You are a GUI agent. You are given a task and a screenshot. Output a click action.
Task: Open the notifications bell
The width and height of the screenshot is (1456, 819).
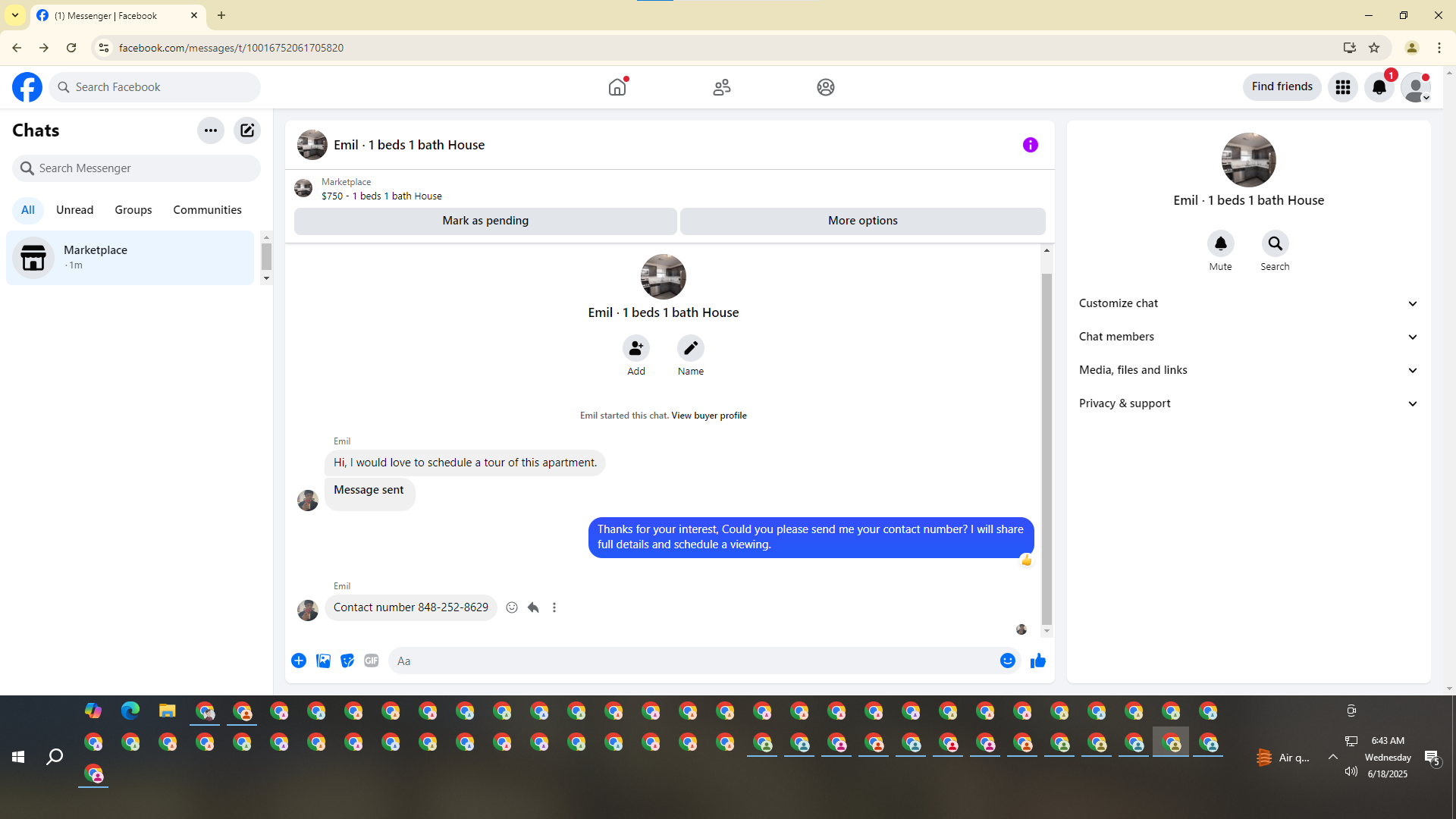(x=1379, y=87)
